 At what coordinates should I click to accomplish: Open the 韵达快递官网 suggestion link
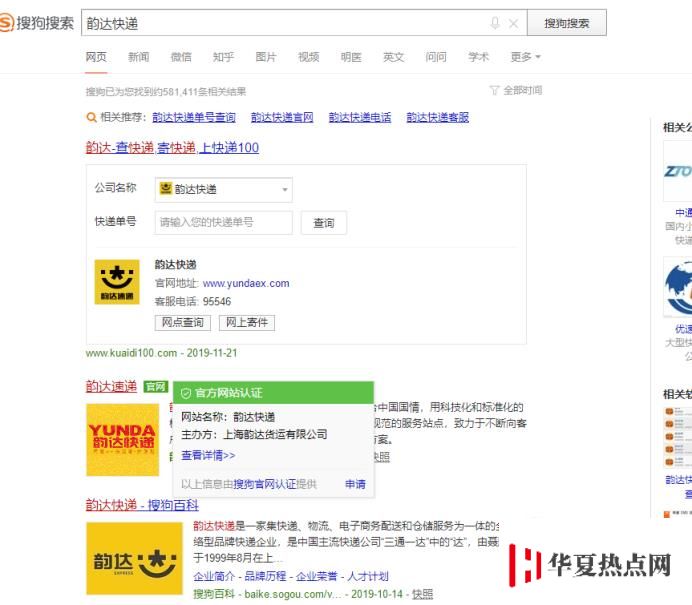(282, 117)
